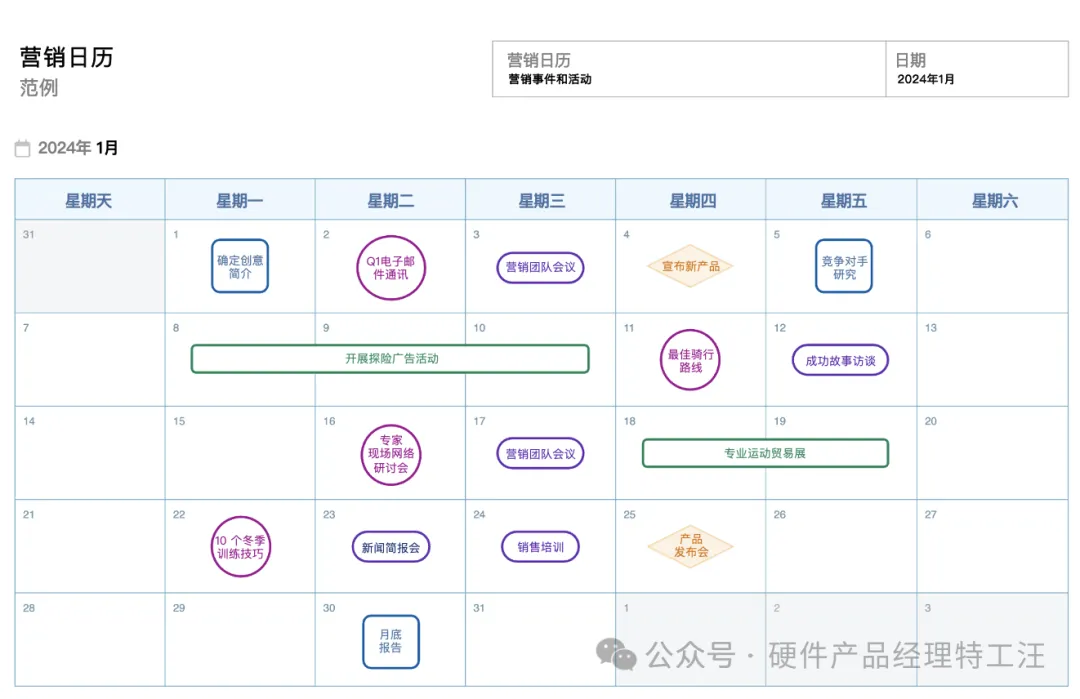
Task: Open the 确定创意简介 event on January 1
Action: coord(239,266)
